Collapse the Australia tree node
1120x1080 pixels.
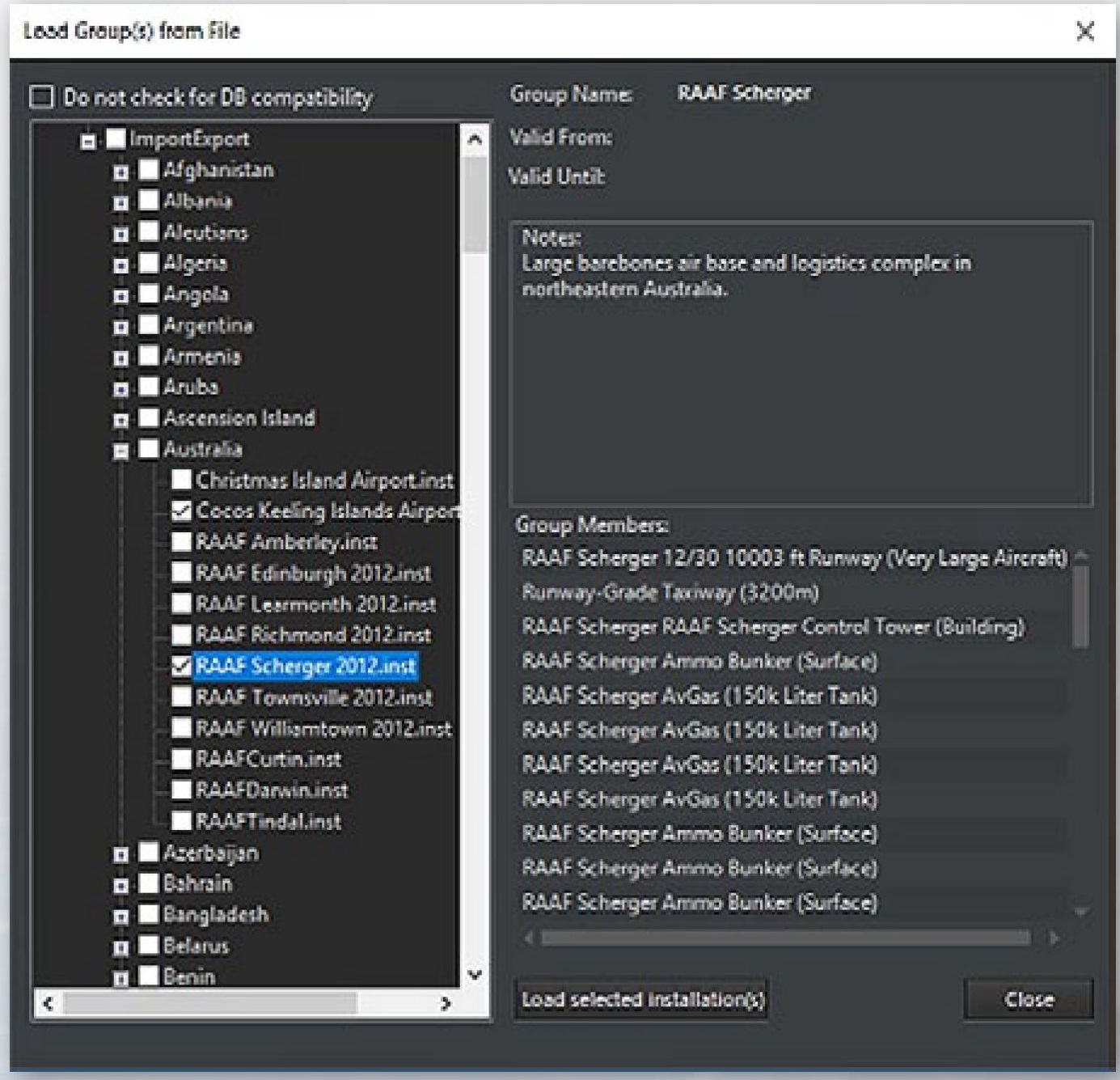[120, 451]
